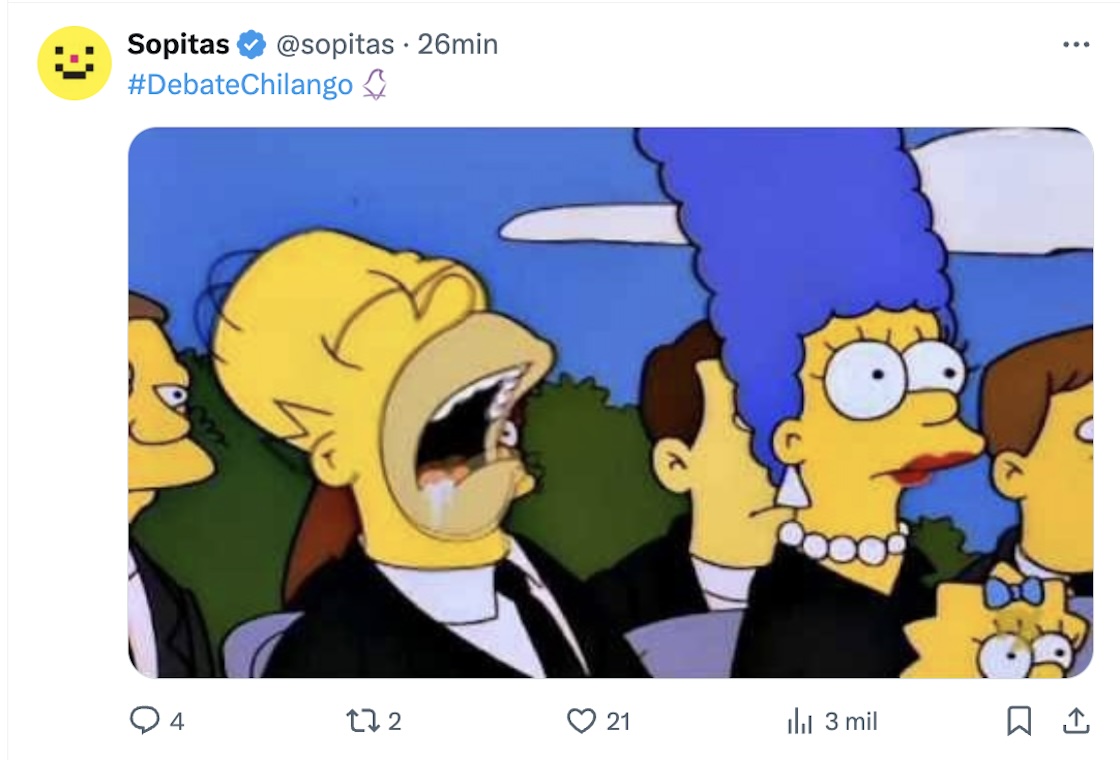This screenshot has height=760, width=1120.
Task: Click the repost count showing 2
Action: pyautogui.click(x=394, y=721)
